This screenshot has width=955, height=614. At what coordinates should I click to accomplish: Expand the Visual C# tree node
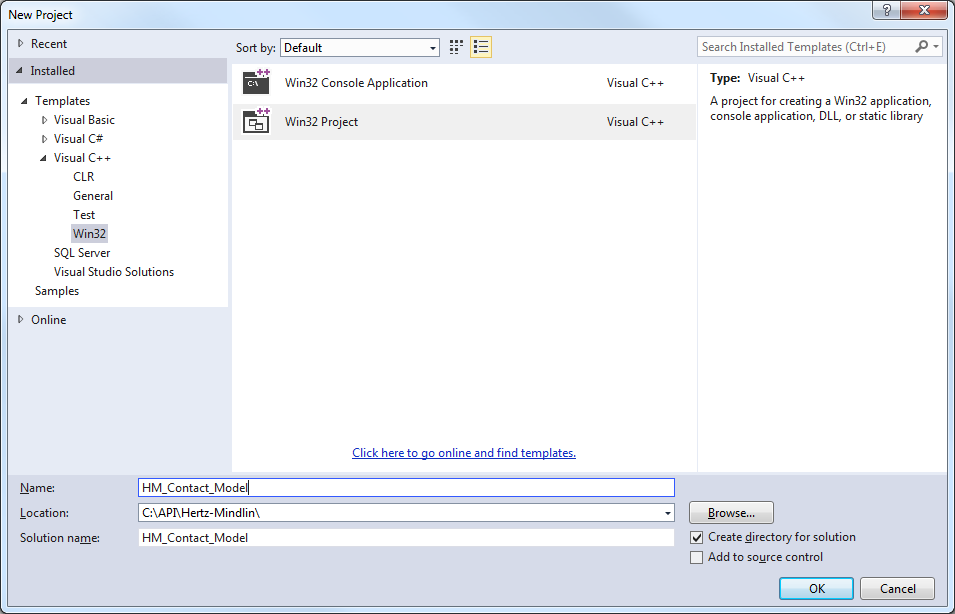point(44,139)
